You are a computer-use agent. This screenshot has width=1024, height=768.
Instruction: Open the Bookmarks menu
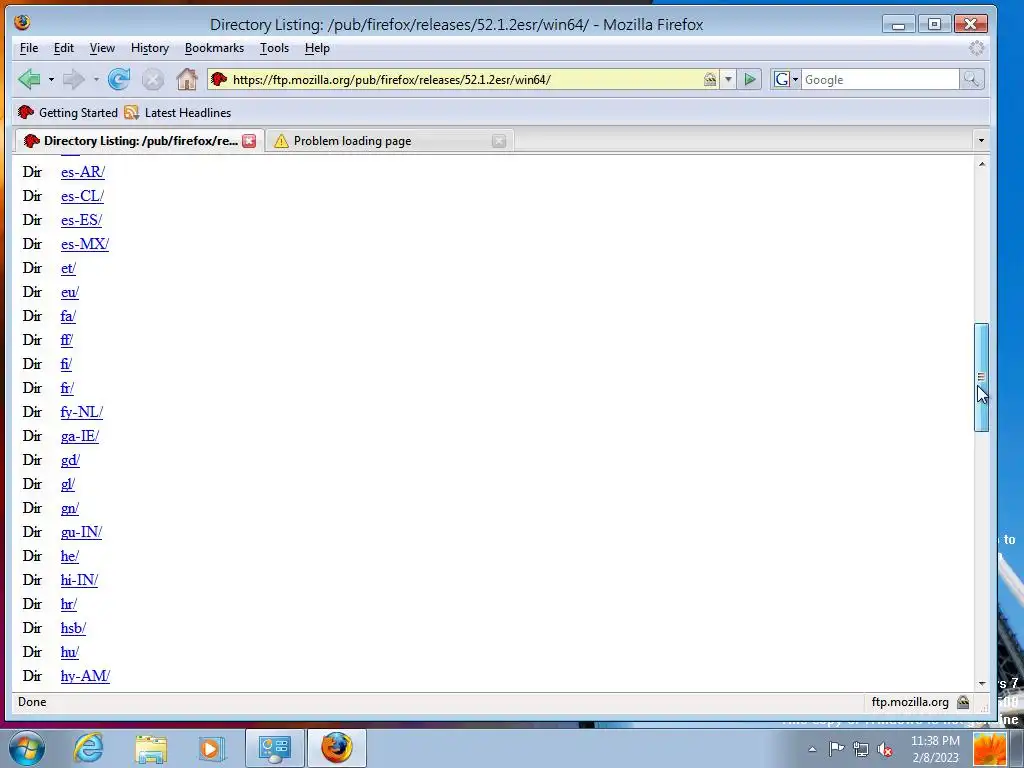click(214, 48)
